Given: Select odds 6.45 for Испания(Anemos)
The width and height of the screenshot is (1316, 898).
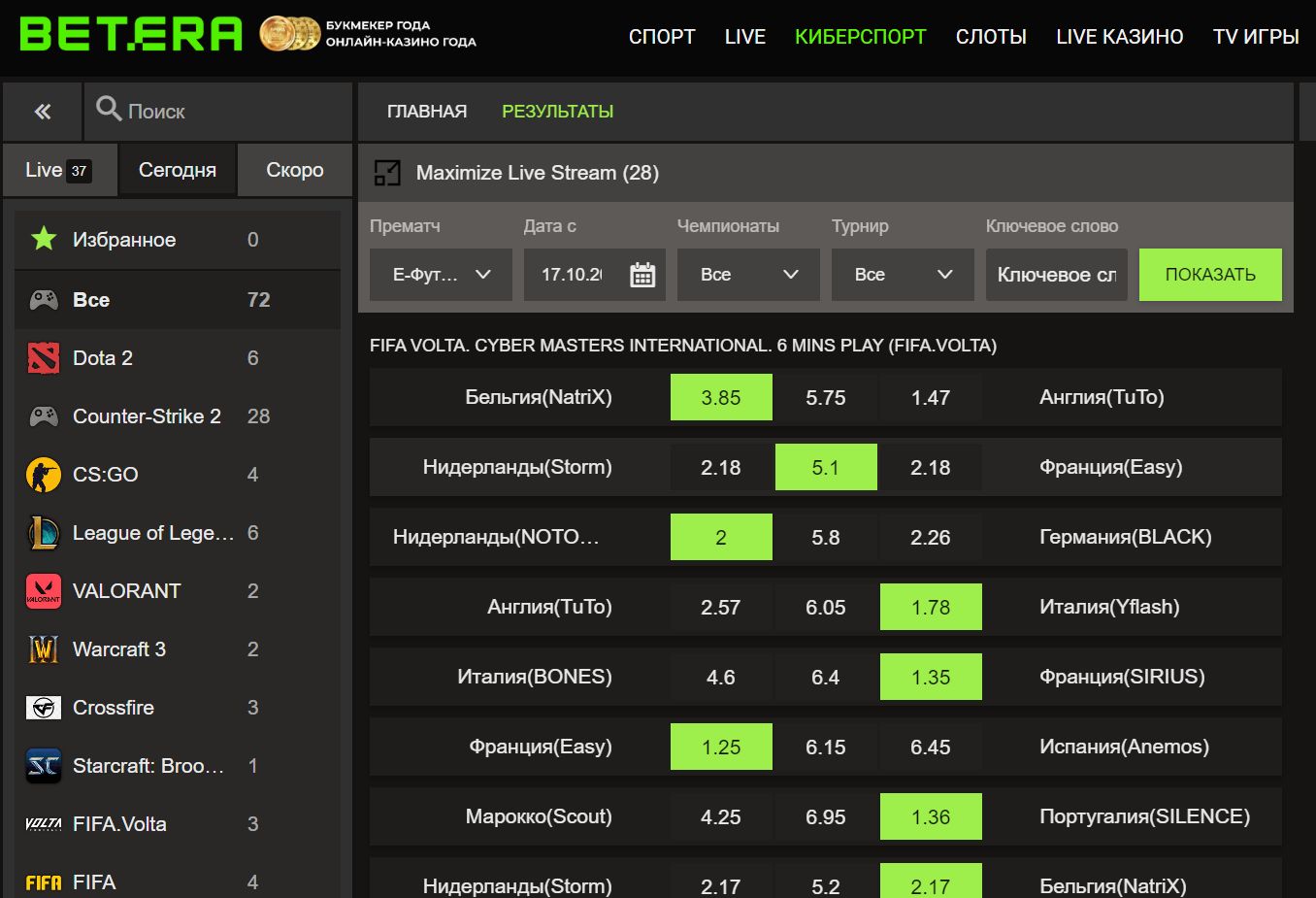Looking at the screenshot, I should [x=931, y=747].
